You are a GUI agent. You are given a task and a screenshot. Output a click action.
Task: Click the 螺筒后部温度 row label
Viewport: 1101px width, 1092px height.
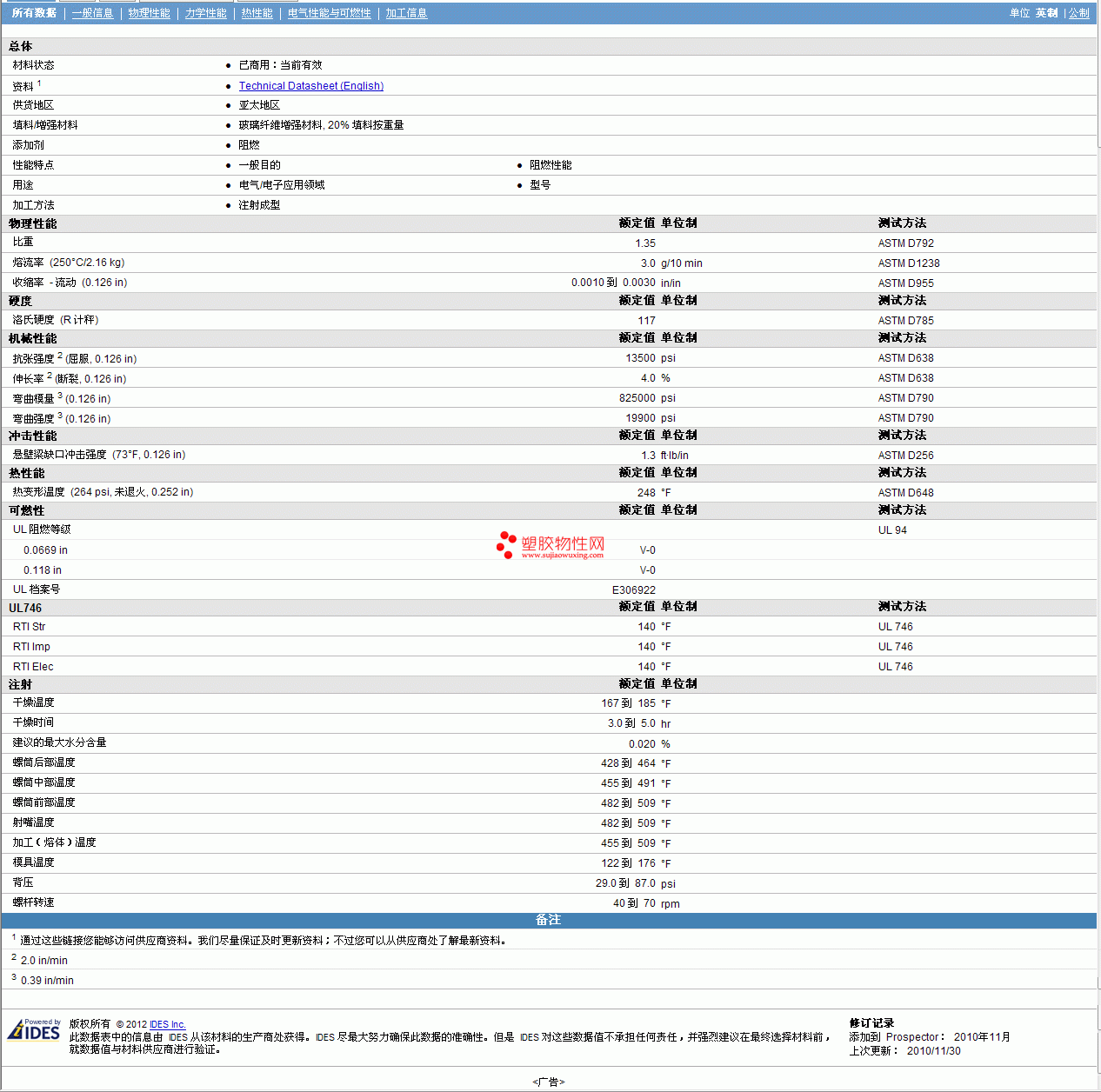pos(44,762)
